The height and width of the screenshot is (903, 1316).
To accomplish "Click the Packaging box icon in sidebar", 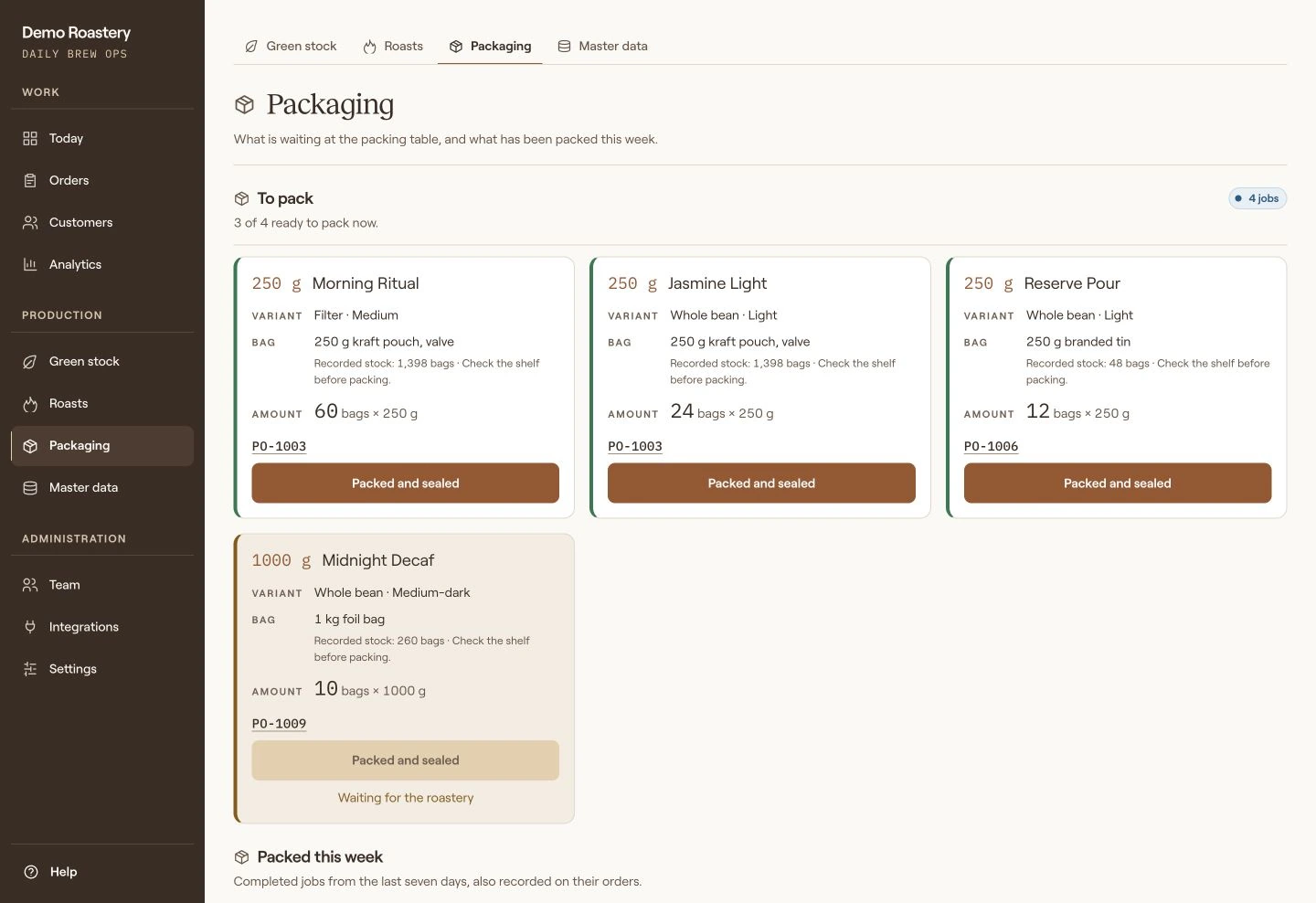I will pos(30,445).
